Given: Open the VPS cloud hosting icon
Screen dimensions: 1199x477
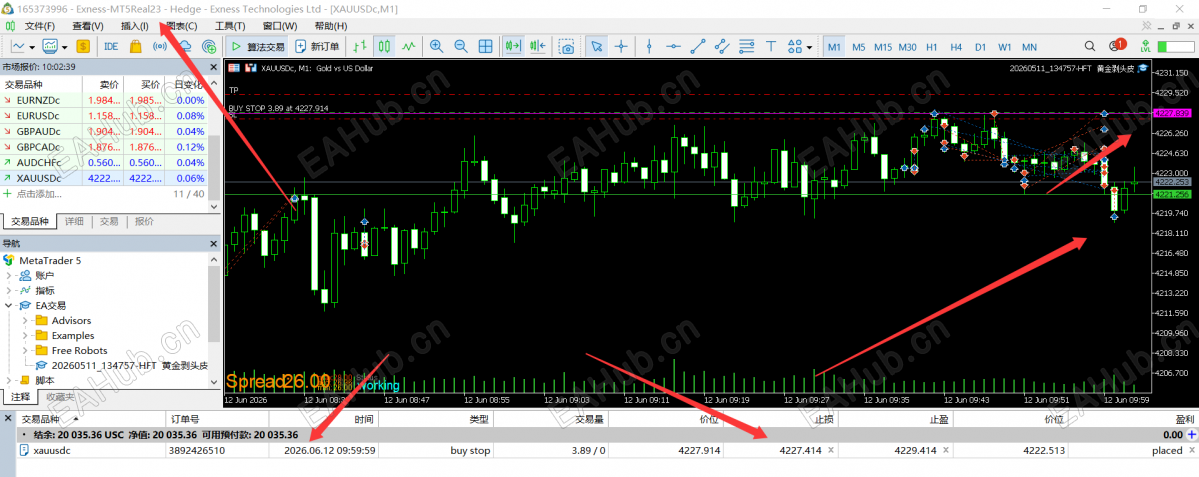Looking at the screenshot, I should click(184, 46).
